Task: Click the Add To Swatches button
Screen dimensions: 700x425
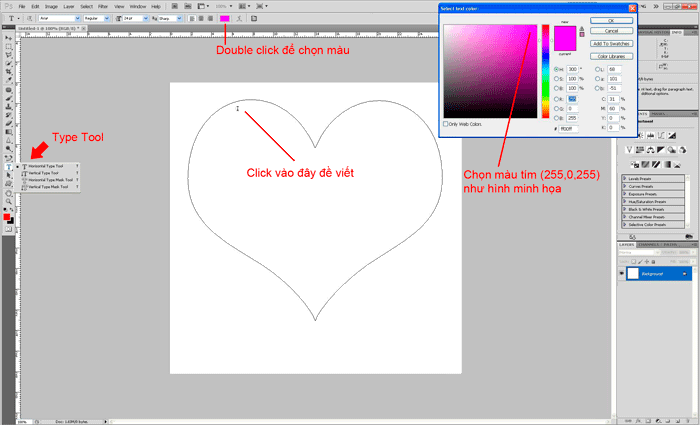Action: click(x=609, y=44)
